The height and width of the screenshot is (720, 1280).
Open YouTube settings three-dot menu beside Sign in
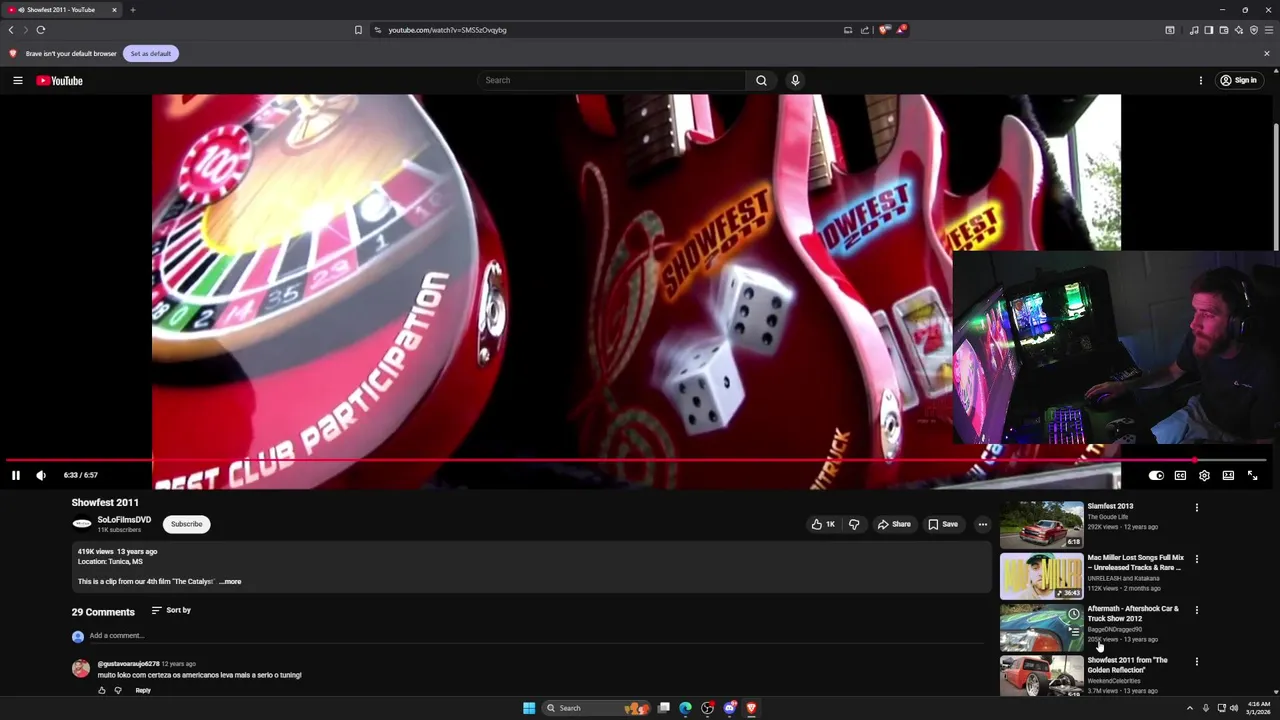(x=1201, y=80)
